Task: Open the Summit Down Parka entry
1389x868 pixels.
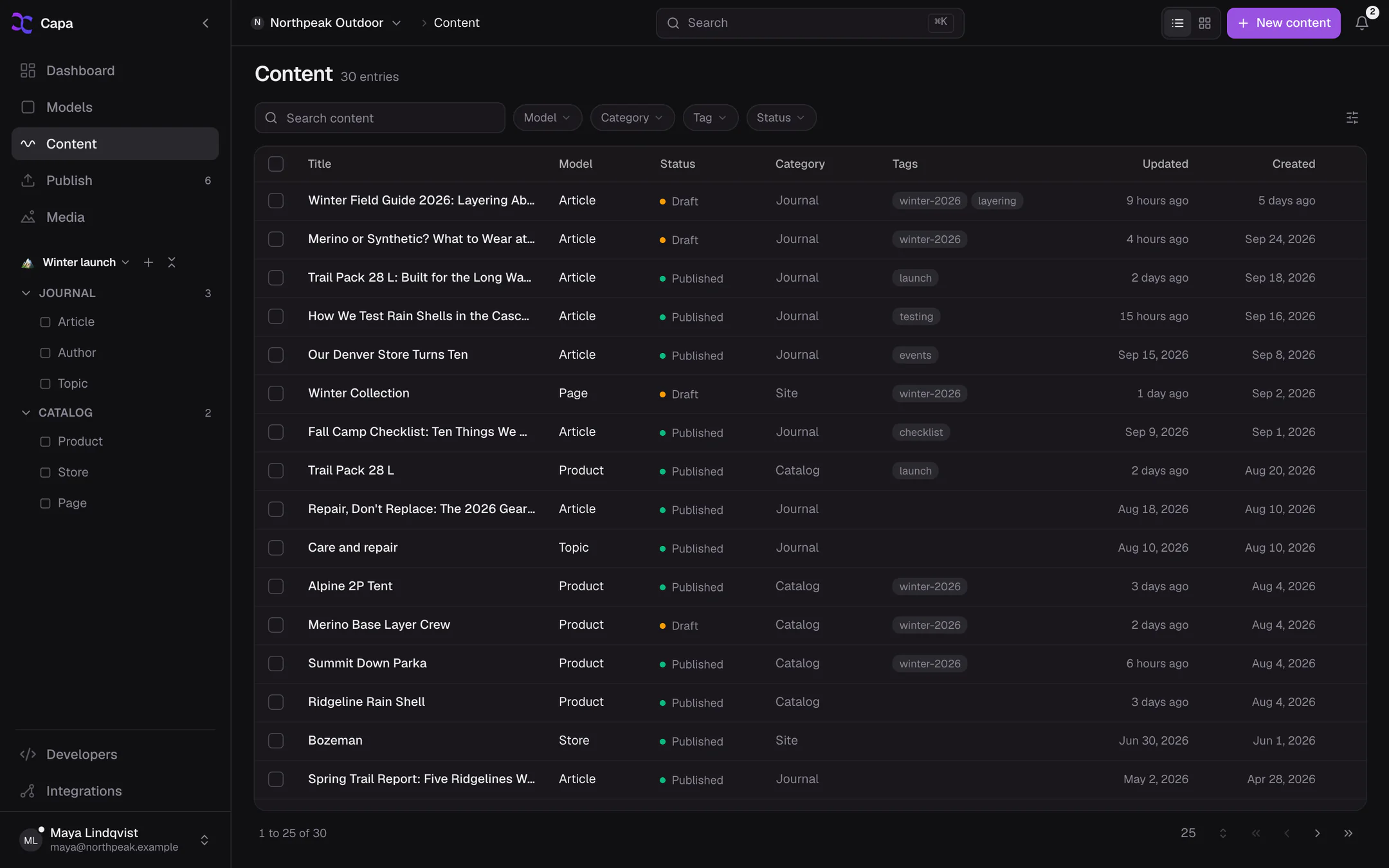Action: click(x=367, y=664)
